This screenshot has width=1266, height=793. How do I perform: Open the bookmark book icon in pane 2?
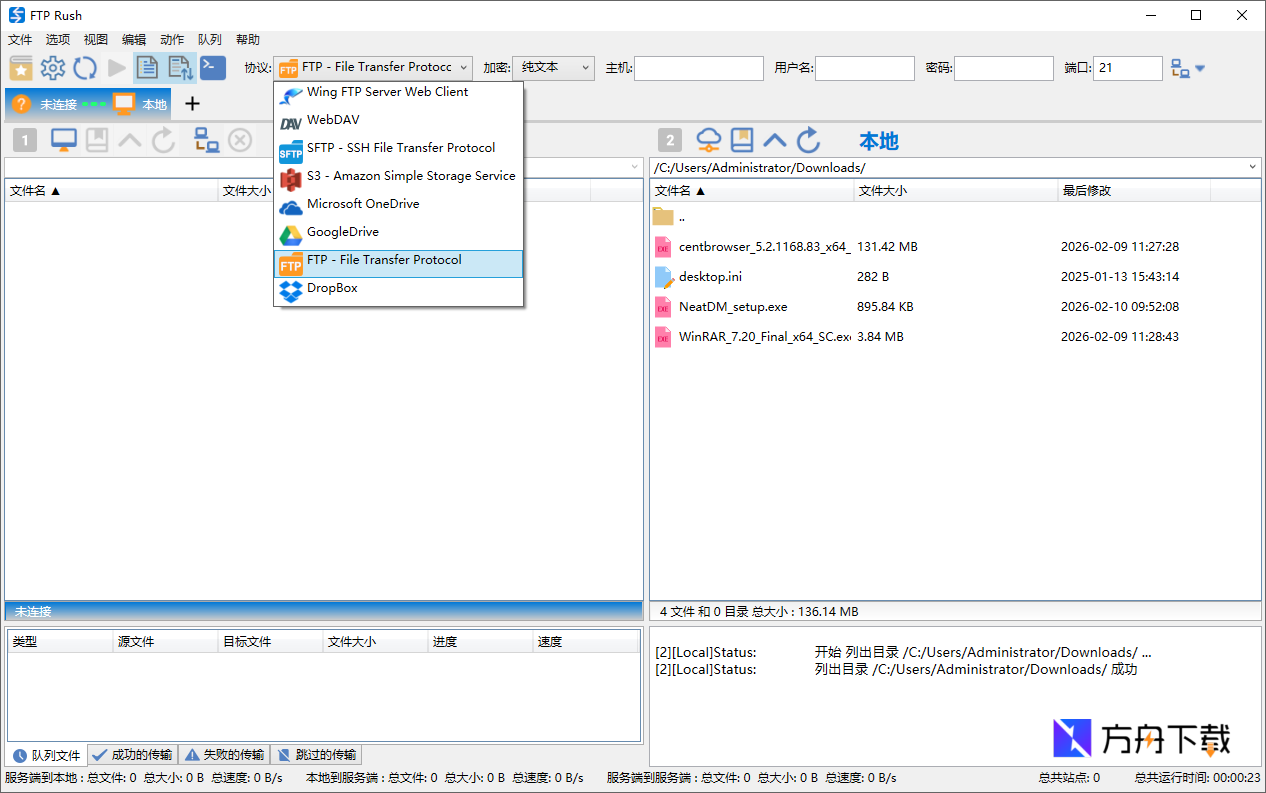[741, 140]
